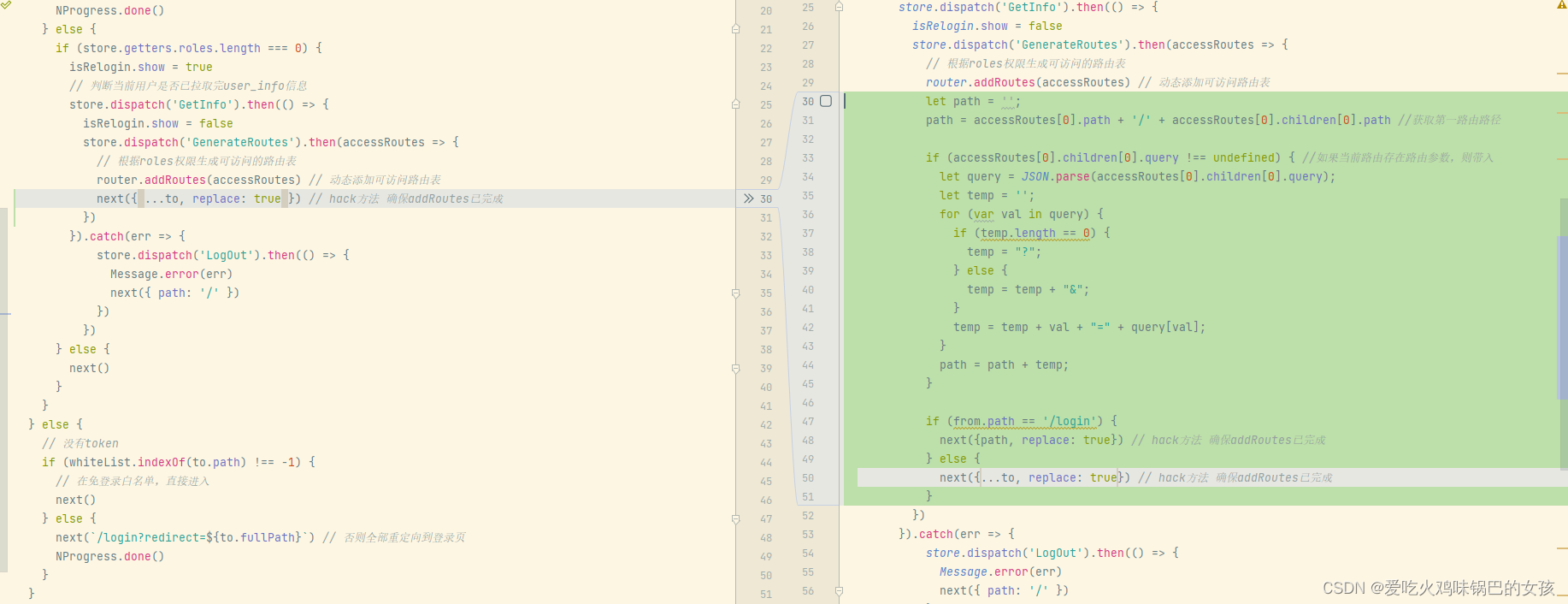Click 'router.addRoutes(accessRoutes)' in the right pane

(x=1029, y=82)
